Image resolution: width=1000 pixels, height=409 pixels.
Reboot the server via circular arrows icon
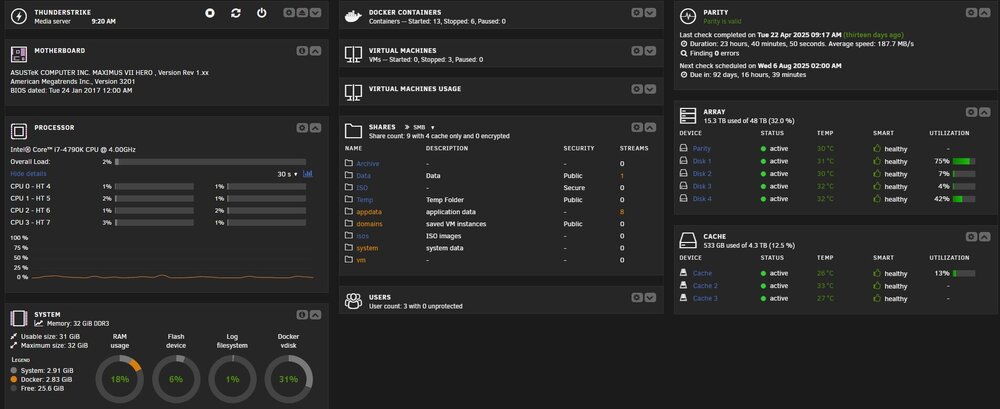click(x=236, y=13)
